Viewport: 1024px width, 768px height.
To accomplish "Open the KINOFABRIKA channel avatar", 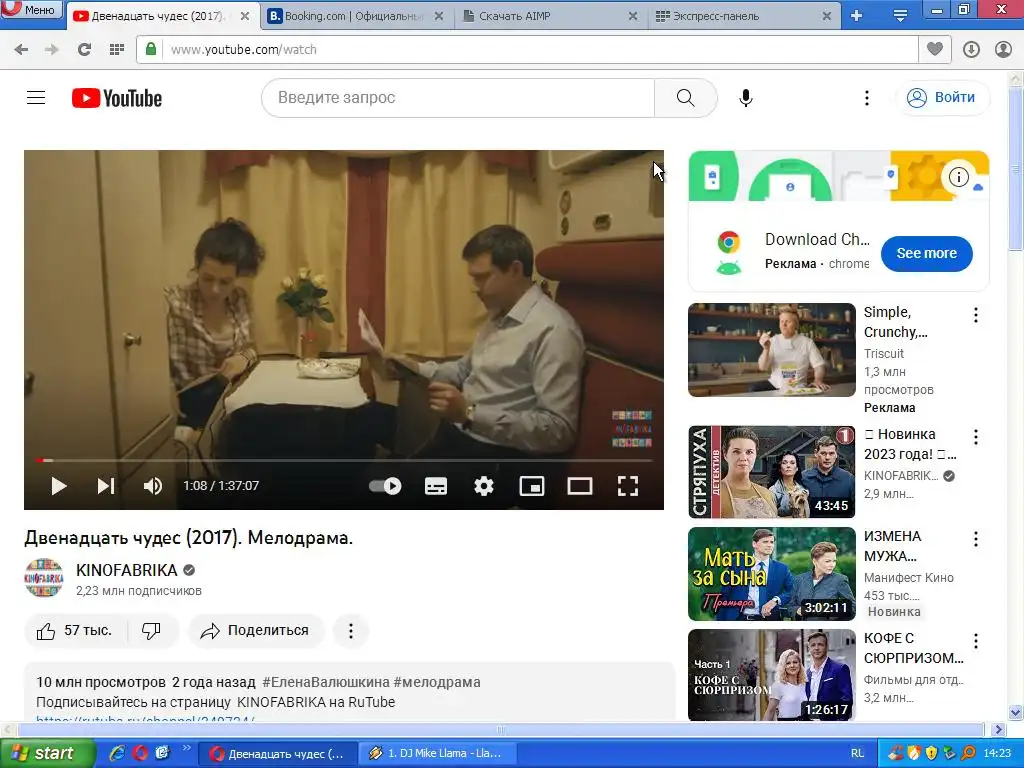I will 44,577.
